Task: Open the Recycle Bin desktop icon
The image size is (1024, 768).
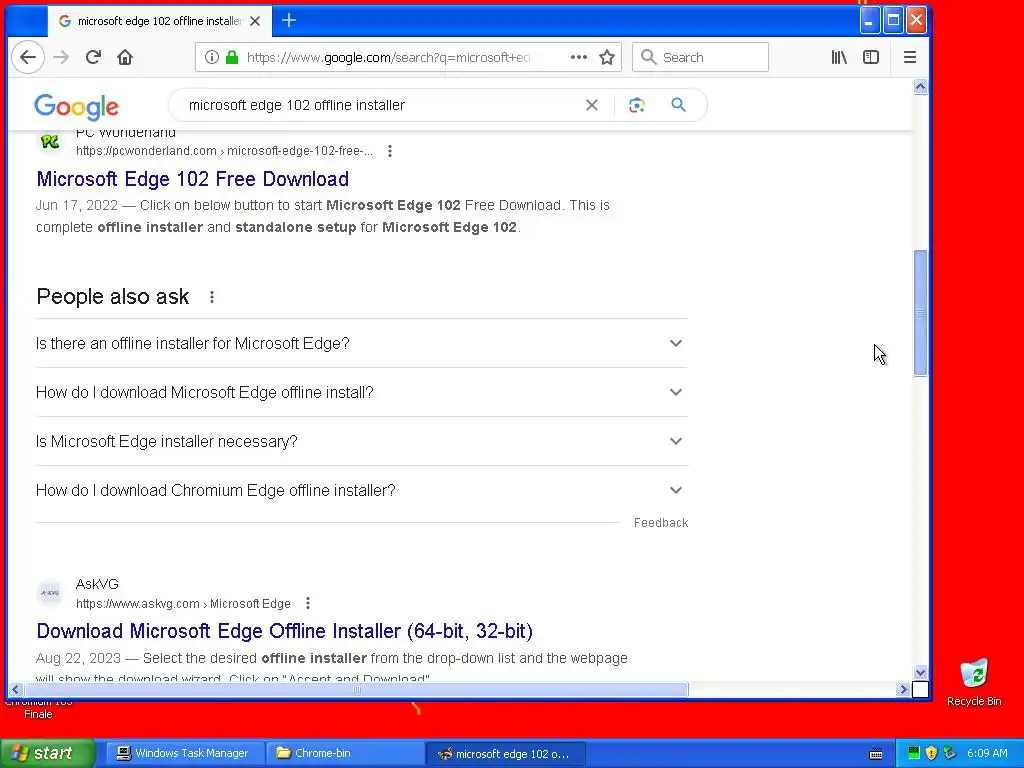Action: (x=974, y=682)
